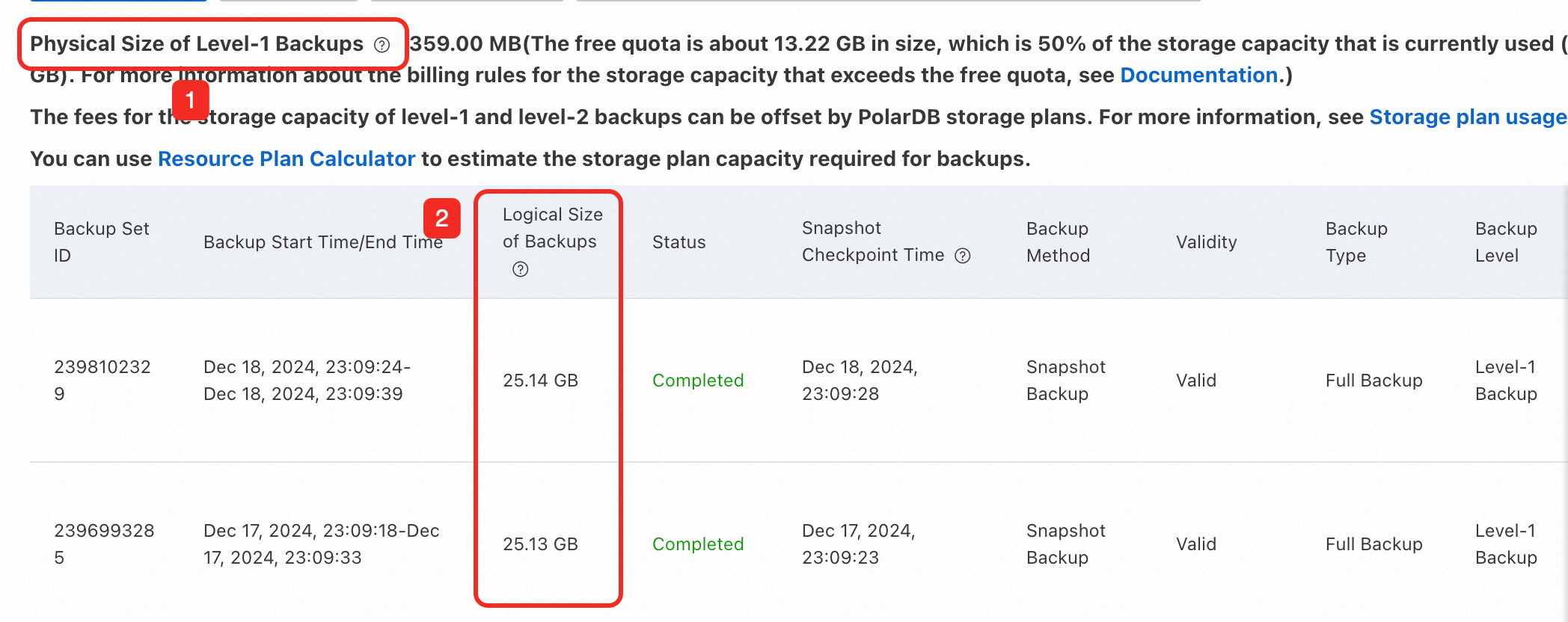
Task: Click the Validity column header
Action: point(1206,242)
